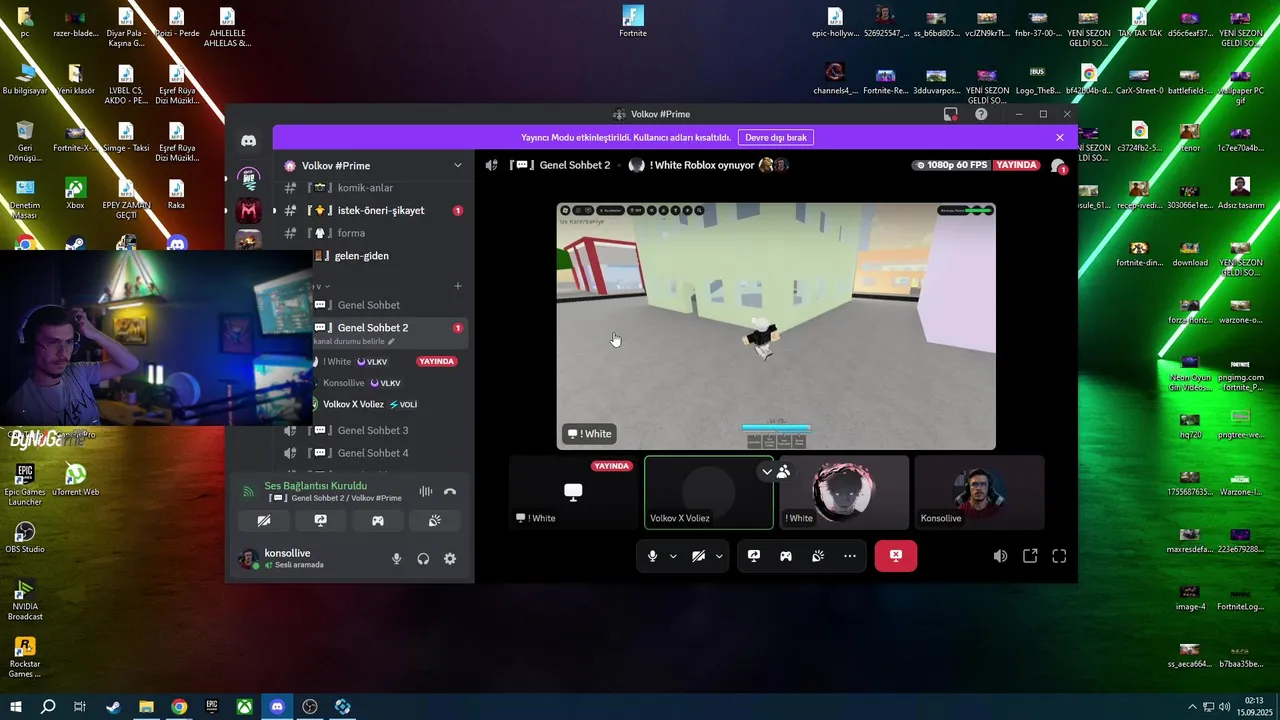Pop out the stream window
The width and height of the screenshot is (1280, 720).
(1030, 556)
